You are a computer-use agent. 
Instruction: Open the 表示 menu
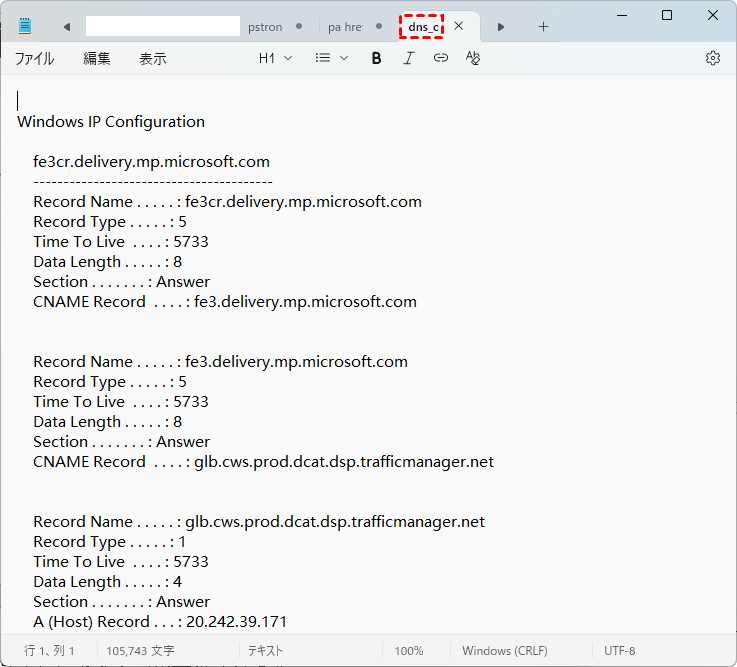pyautogui.click(x=153, y=59)
